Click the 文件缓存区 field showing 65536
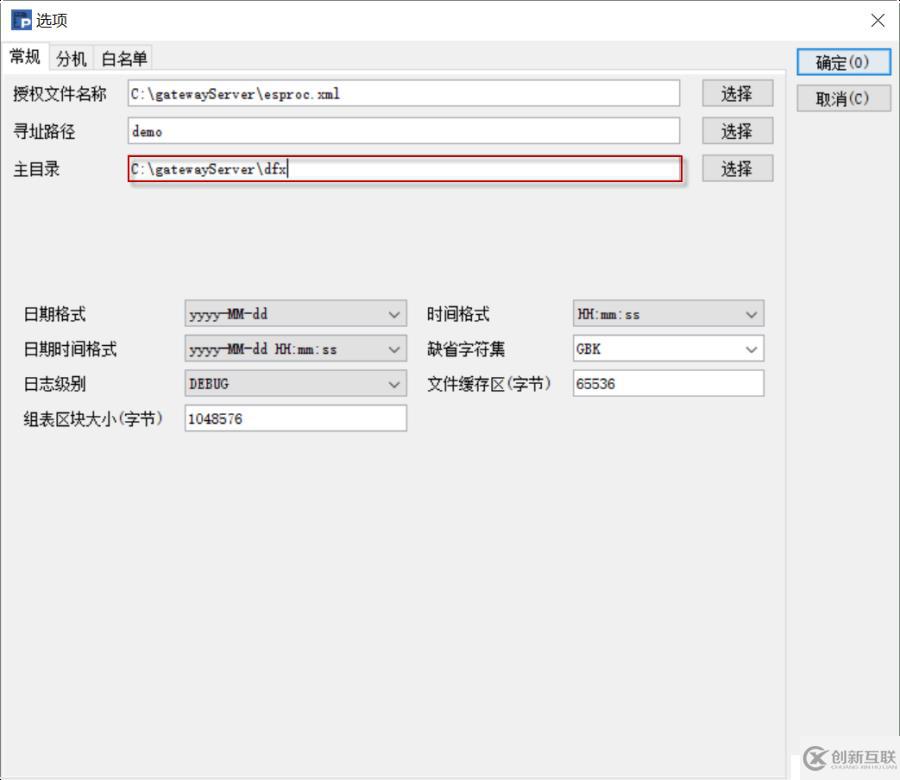 (668, 383)
